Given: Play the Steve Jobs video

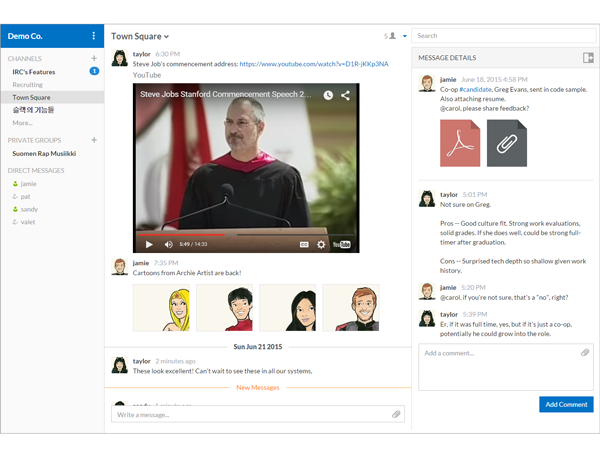Looking at the screenshot, I should click(149, 245).
